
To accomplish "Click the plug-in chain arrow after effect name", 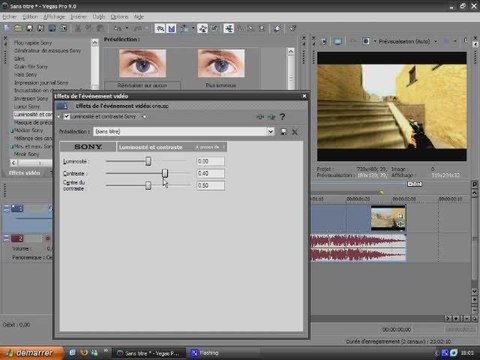I will [x=144, y=117].
